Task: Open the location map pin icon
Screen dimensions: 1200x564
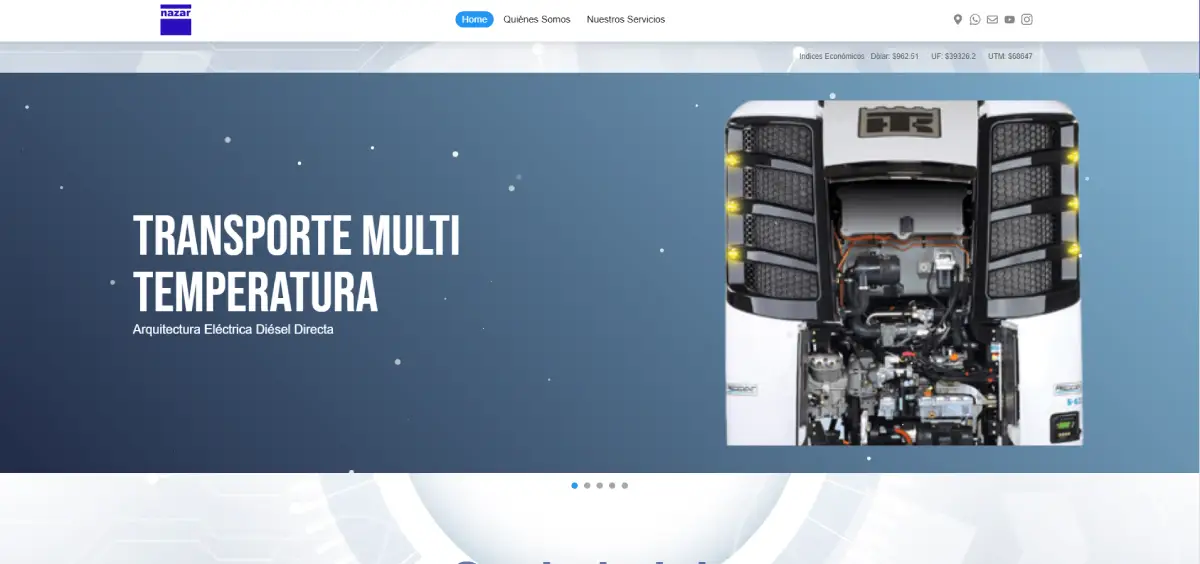Action: (x=958, y=19)
